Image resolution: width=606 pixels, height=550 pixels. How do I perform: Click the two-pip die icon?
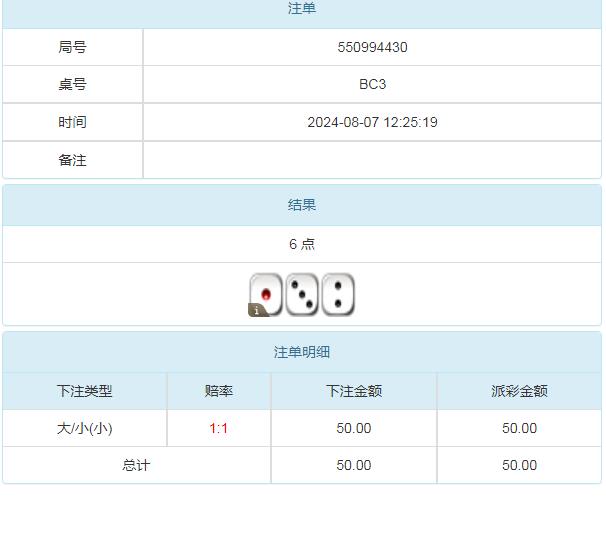click(x=338, y=294)
